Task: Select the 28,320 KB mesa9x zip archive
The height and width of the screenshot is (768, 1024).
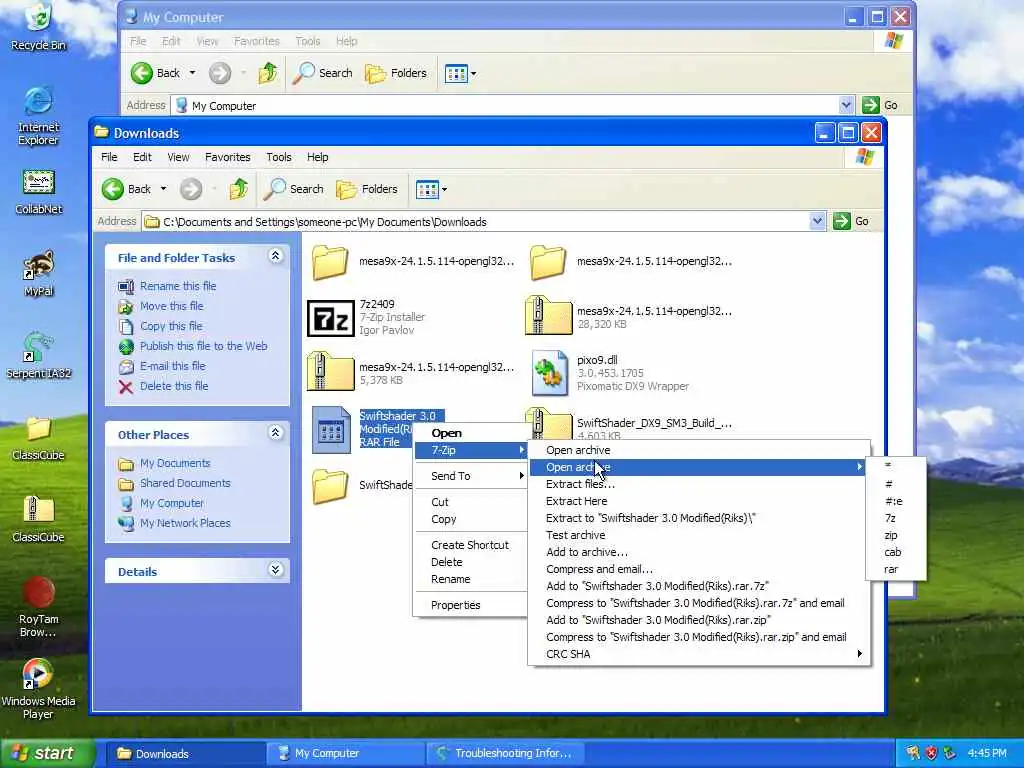Action: (549, 315)
